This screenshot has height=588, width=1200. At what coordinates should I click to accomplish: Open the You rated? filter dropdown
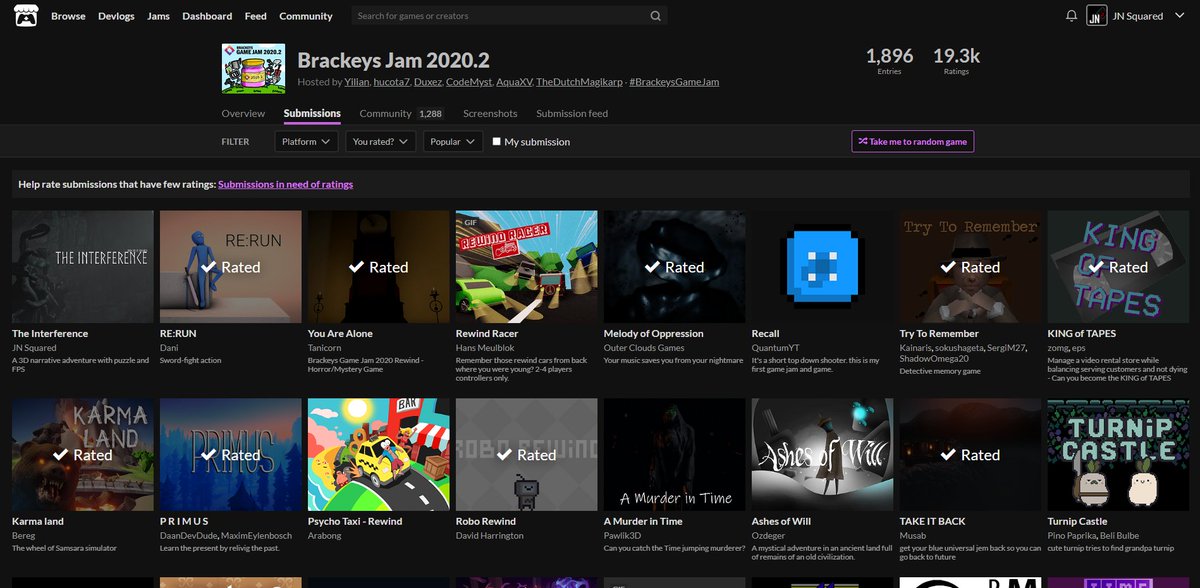point(381,142)
